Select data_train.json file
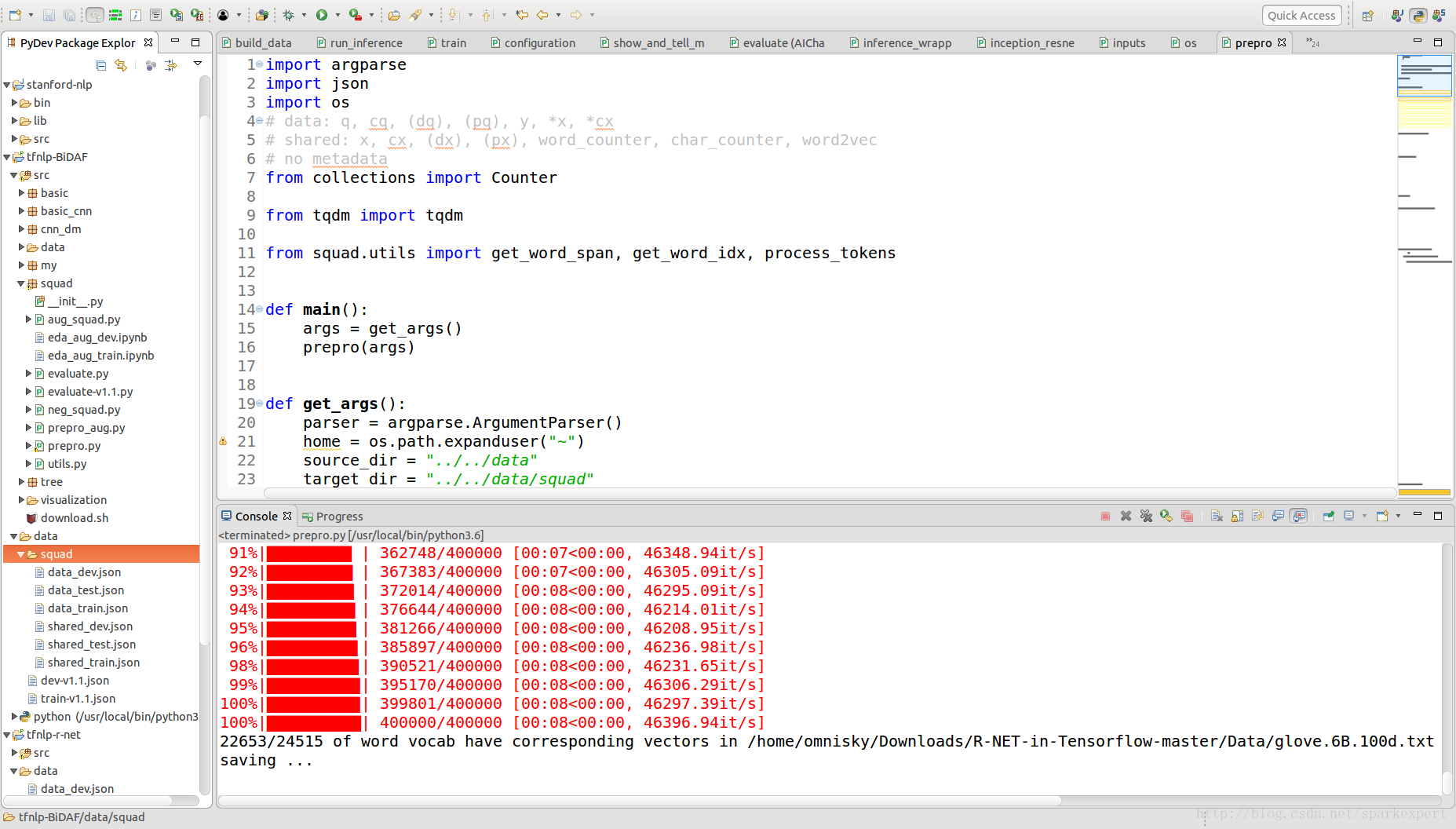 87,608
